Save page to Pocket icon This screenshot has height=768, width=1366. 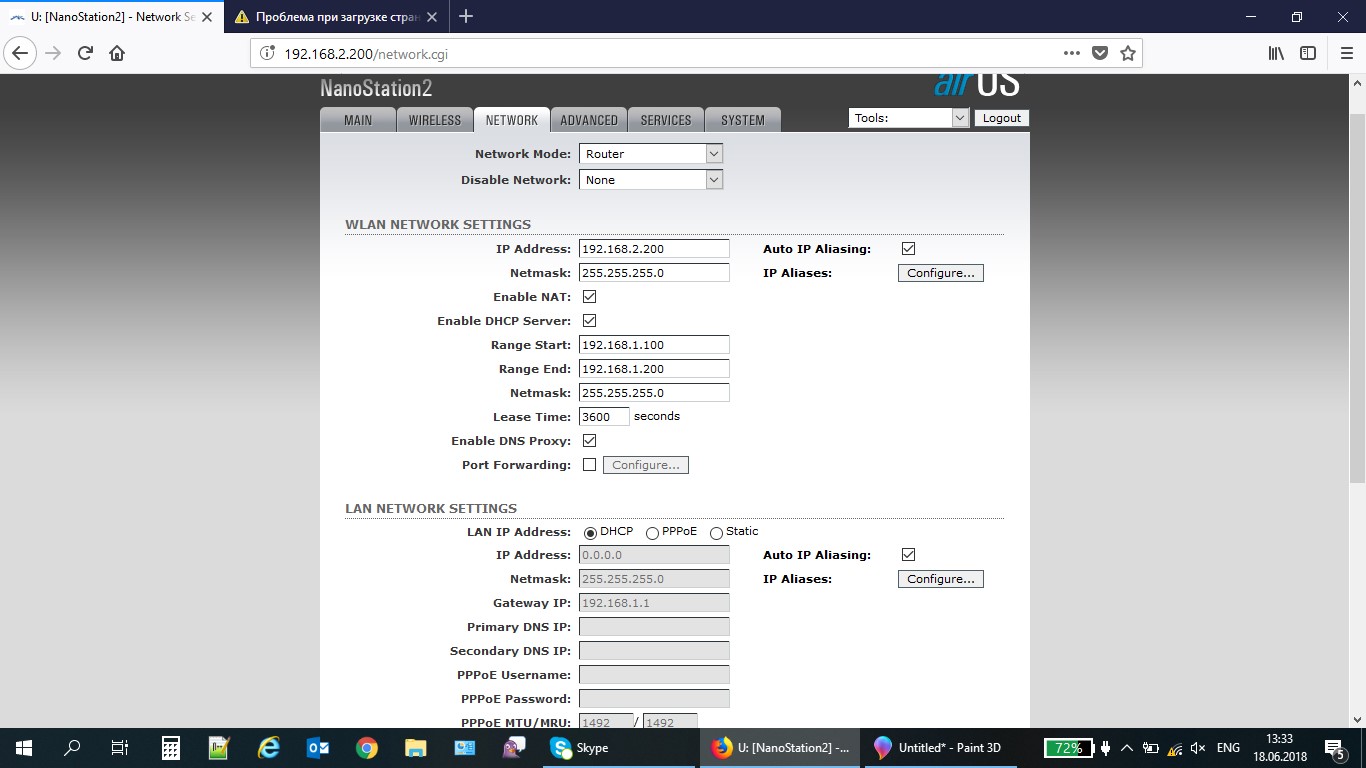point(1100,53)
